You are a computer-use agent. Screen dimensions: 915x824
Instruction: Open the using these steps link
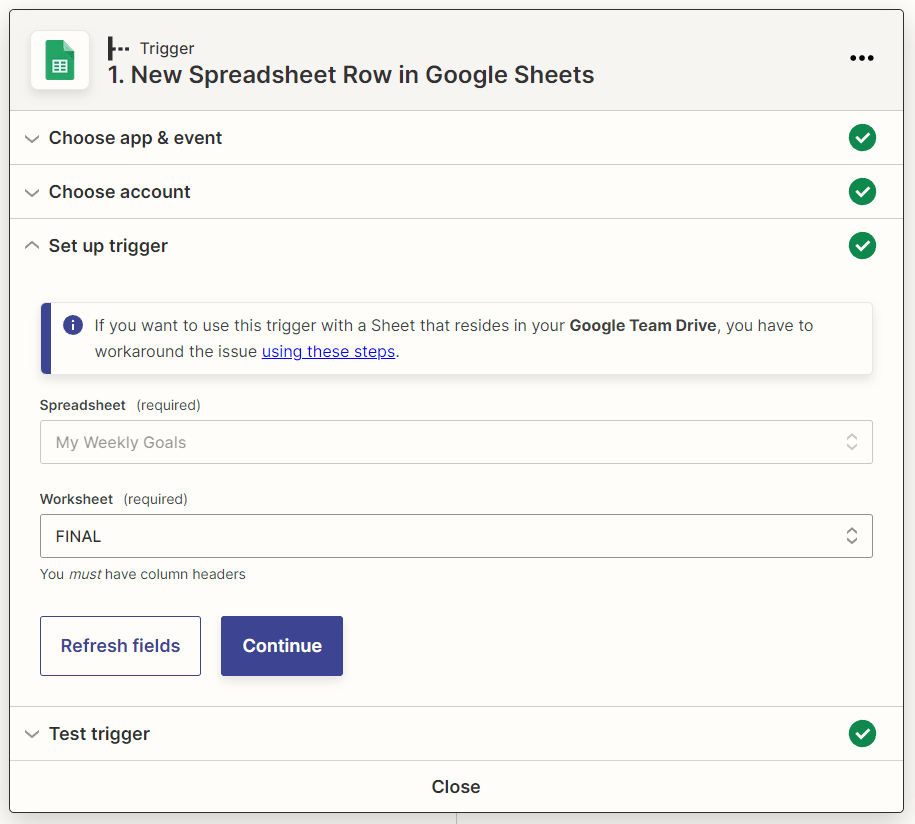click(x=328, y=351)
